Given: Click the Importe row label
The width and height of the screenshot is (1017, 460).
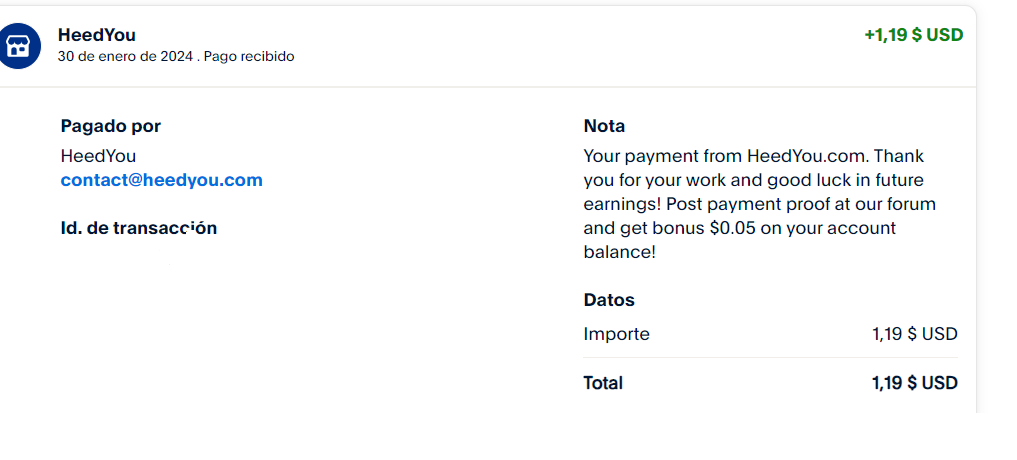Looking at the screenshot, I should tap(616, 334).
